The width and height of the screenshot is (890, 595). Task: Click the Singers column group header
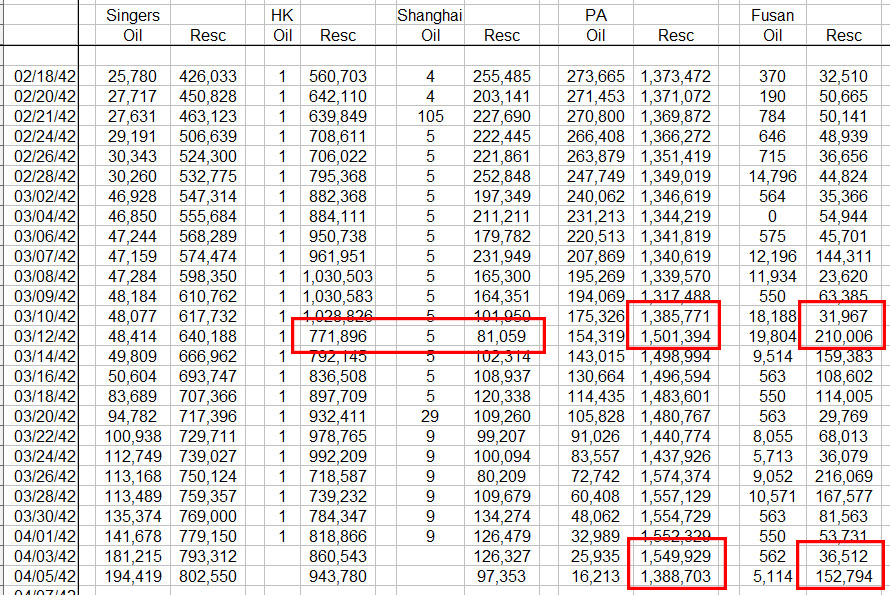tap(133, 15)
